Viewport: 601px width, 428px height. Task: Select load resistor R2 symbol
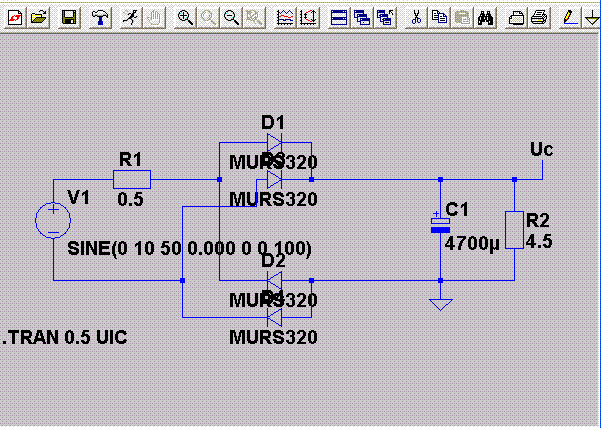click(514, 230)
